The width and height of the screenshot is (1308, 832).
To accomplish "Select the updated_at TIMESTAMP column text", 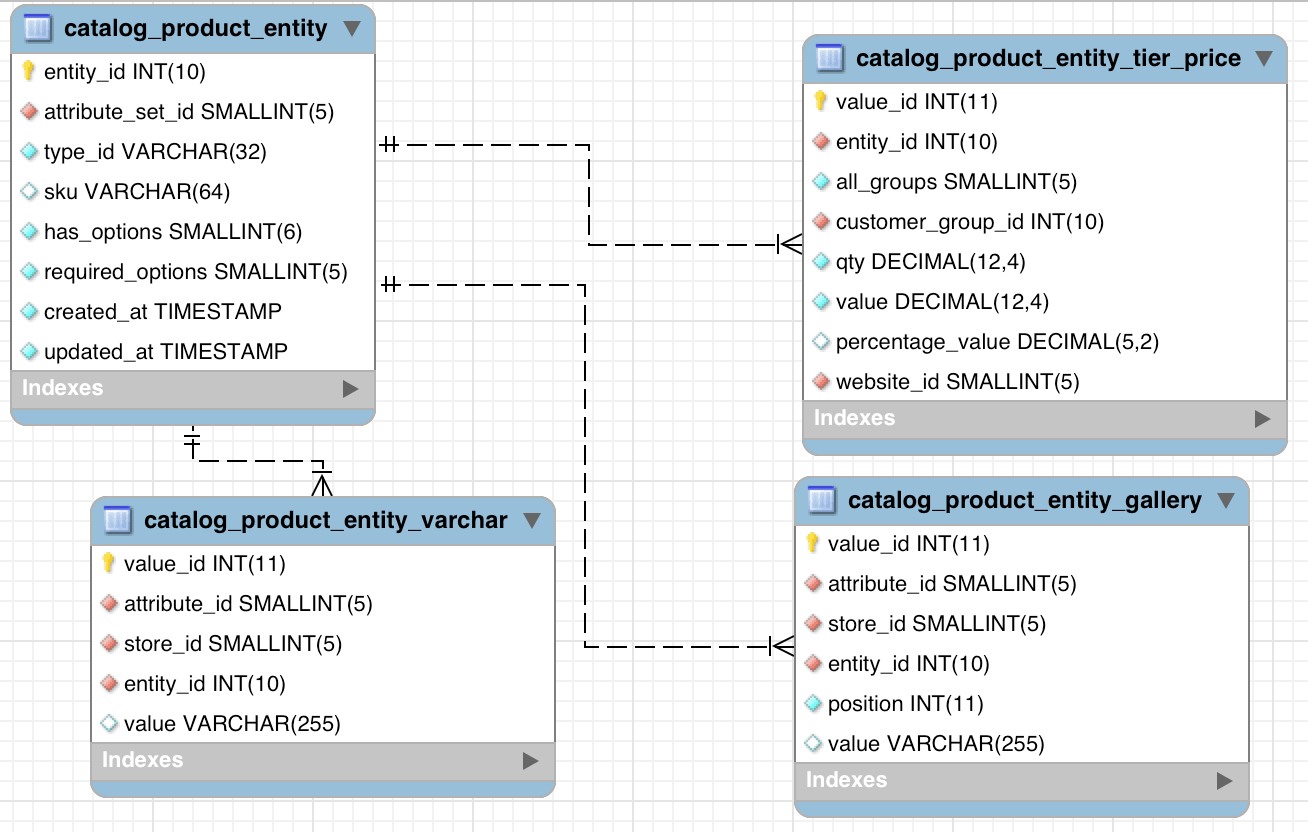I will 166,352.
